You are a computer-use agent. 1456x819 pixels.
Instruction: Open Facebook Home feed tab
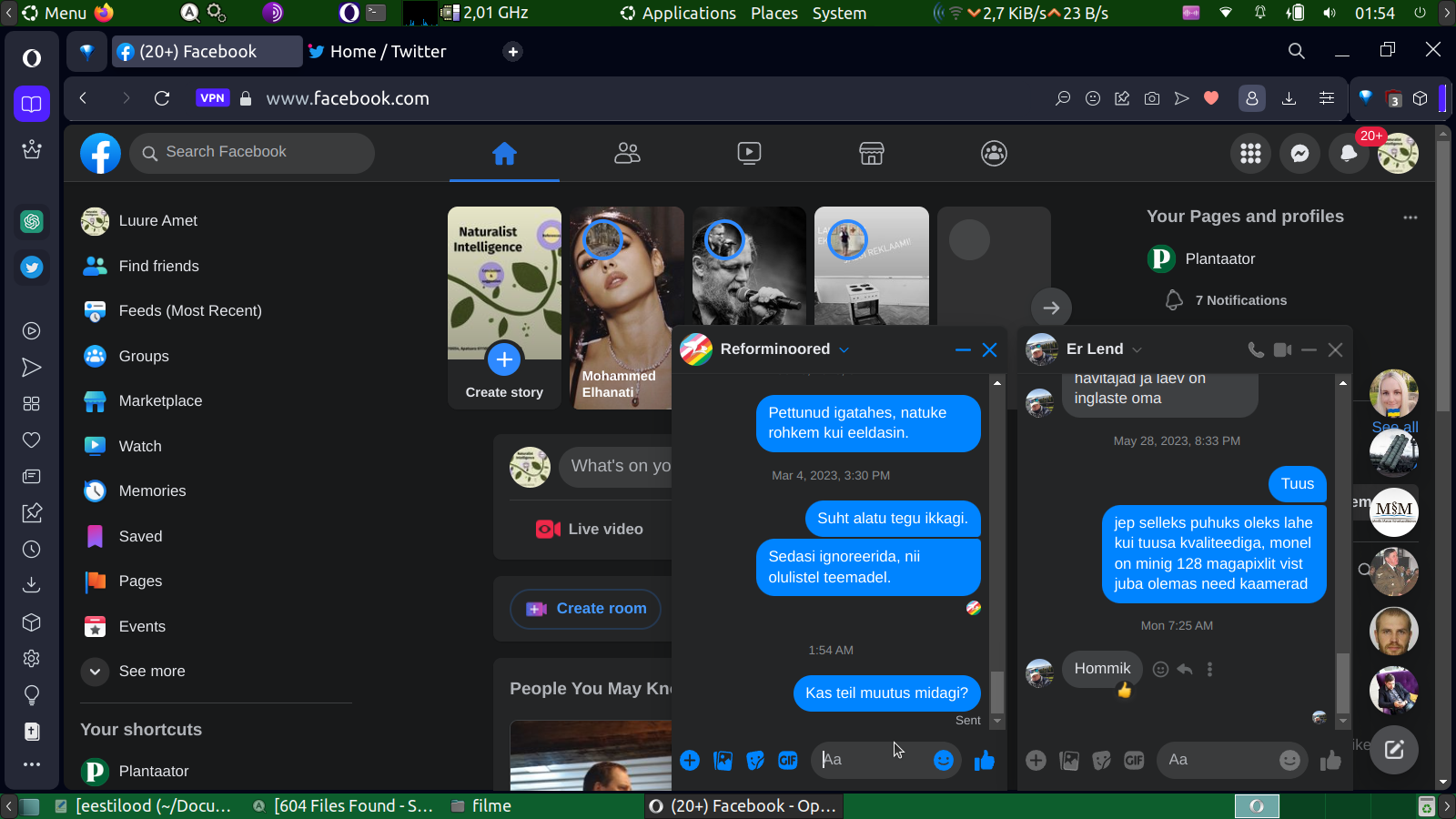pyautogui.click(x=504, y=154)
